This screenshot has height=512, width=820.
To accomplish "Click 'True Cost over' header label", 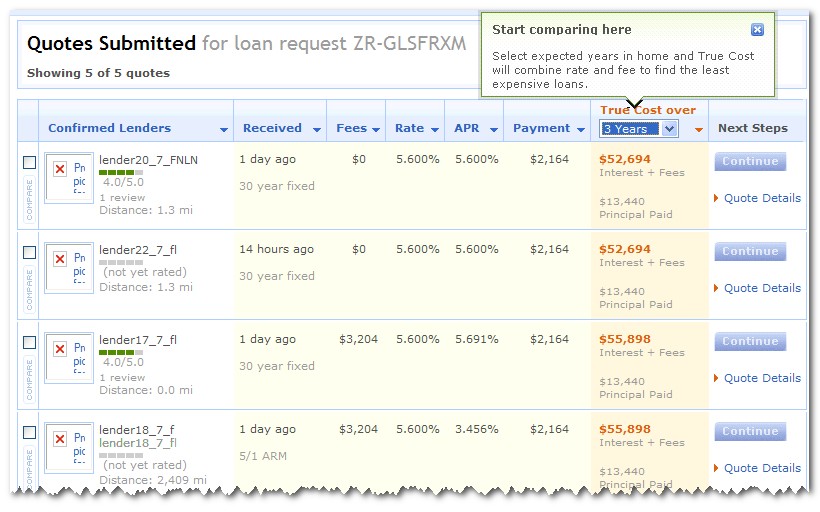I will tap(648, 110).
